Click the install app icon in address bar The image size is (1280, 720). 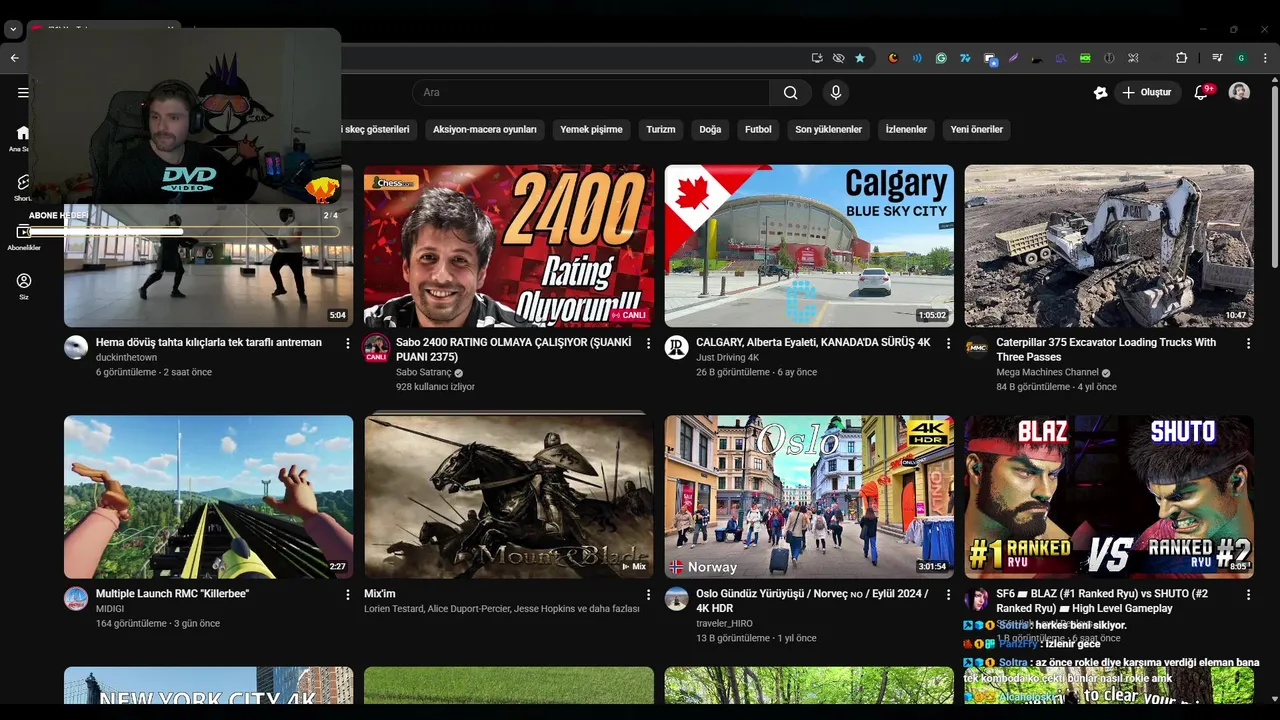click(817, 58)
